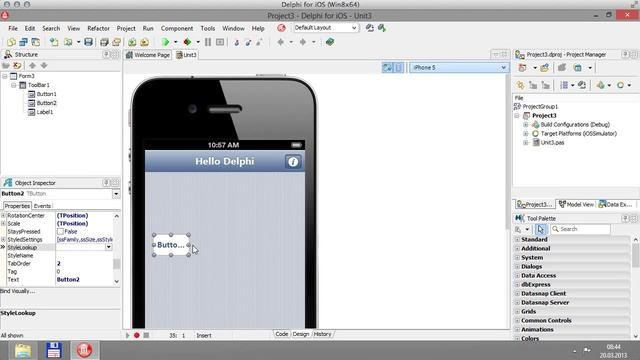Image resolution: width=640 pixels, height=360 pixels.
Task: Click the info button on the iPhone toolbar
Action: (x=293, y=162)
